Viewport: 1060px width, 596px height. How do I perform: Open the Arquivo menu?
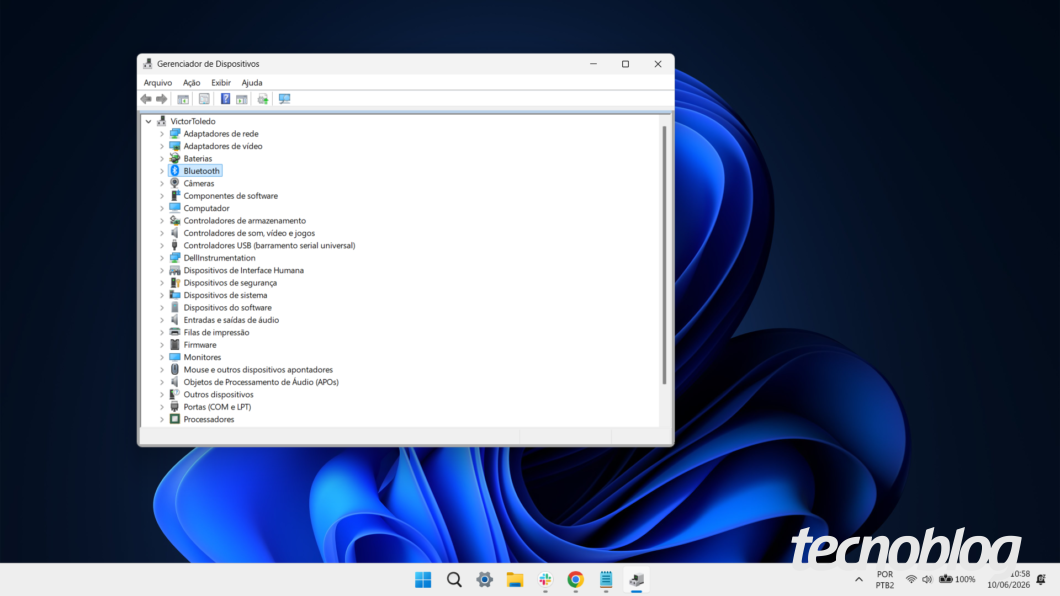pyautogui.click(x=158, y=82)
